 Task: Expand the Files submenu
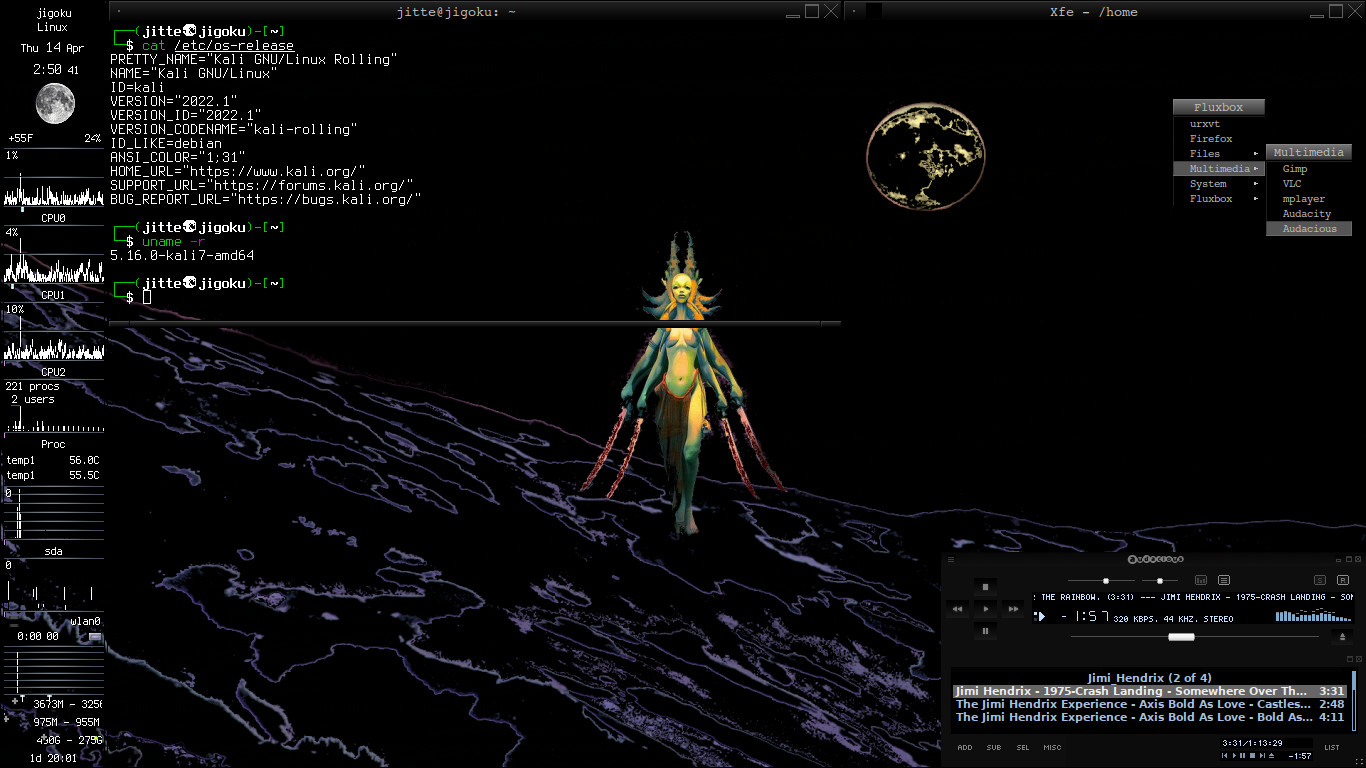[1218, 154]
